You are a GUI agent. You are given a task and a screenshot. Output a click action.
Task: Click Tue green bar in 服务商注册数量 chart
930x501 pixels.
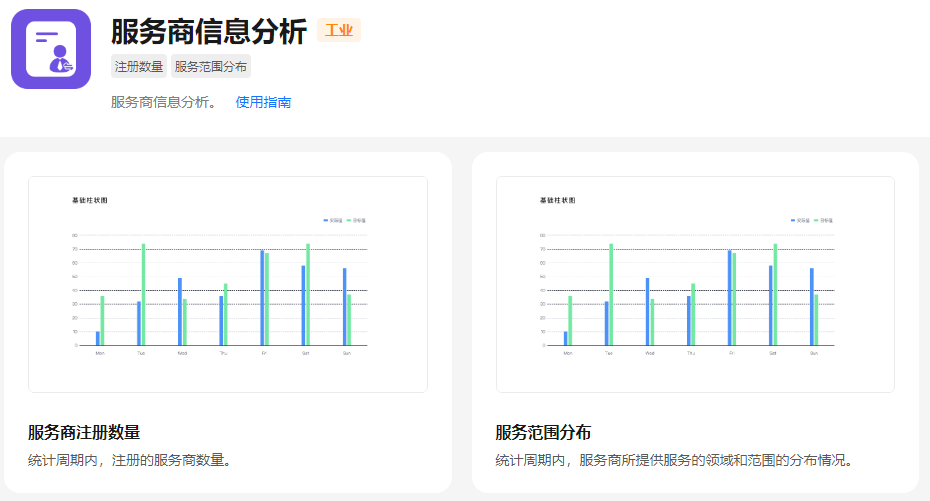tap(144, 295)
